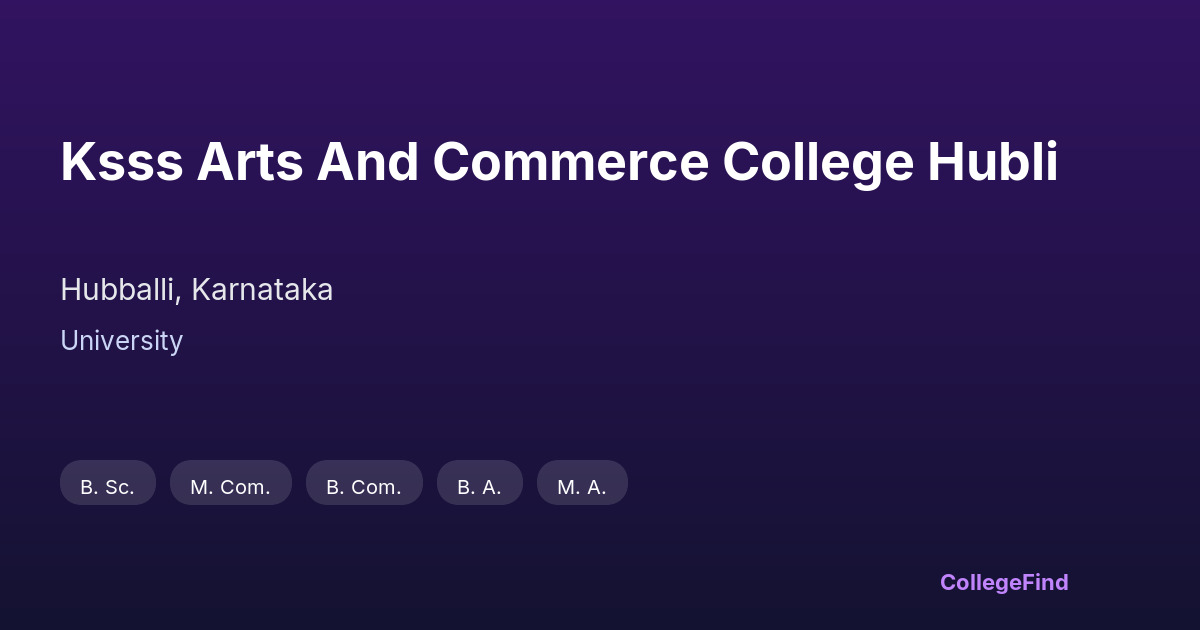Click the word Commerce in the title

570,162
